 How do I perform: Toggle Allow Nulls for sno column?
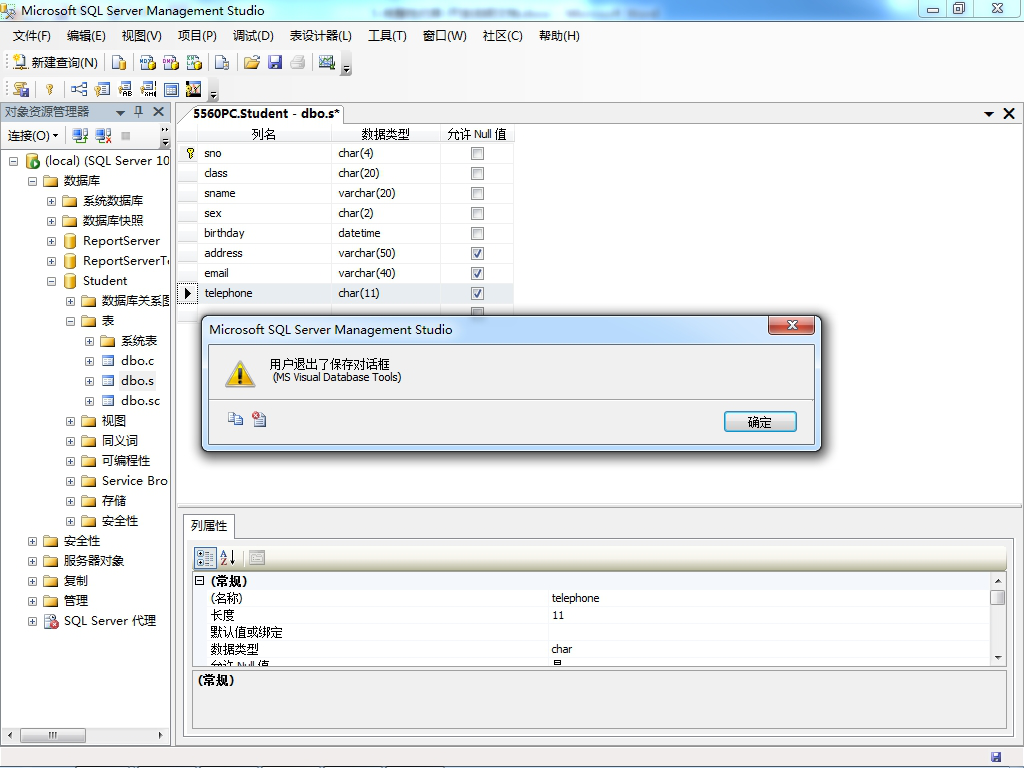click(x=477, y=153)
